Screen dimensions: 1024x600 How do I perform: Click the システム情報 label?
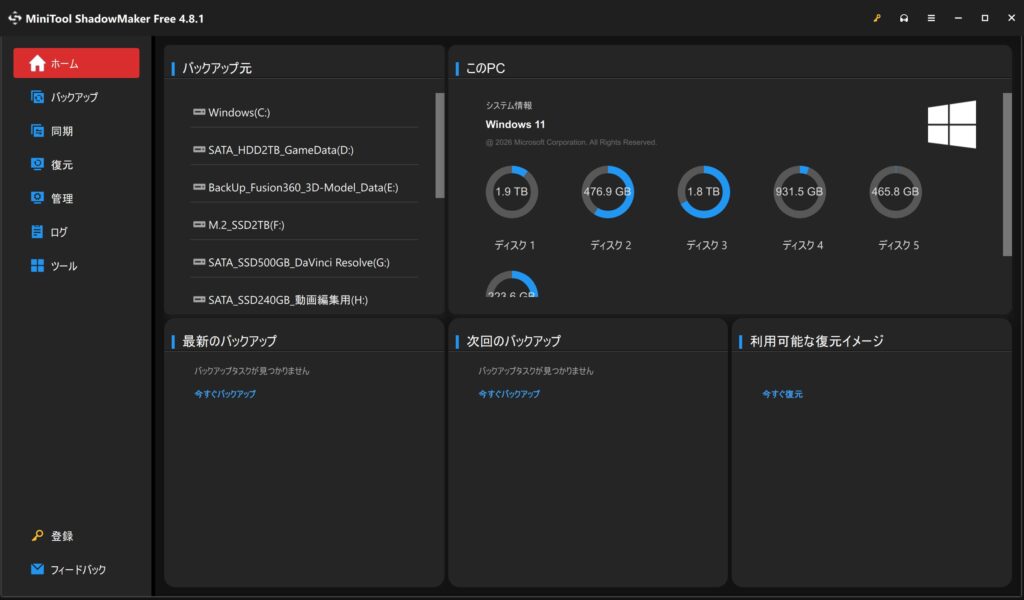click(x=509, y=105)
